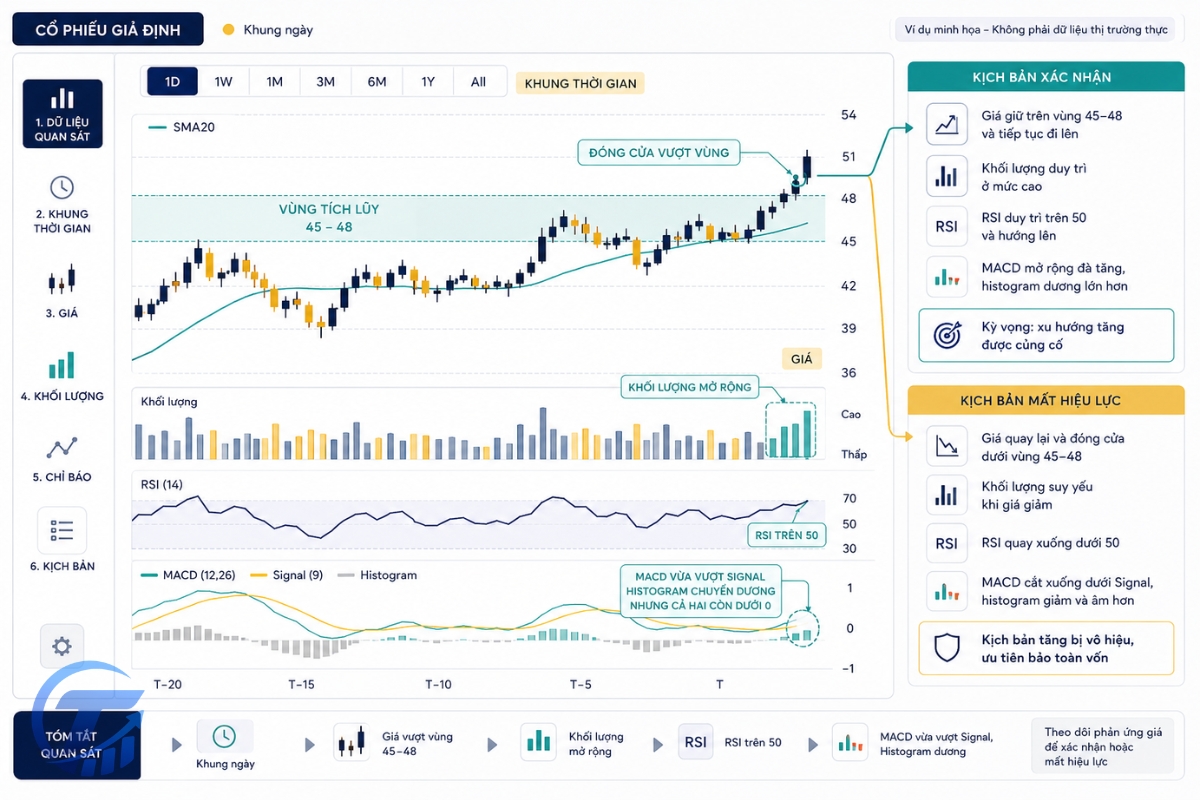Screen dimensions: 1200x800
Task: Click the downtrend chart icon beside 'Giá quay lại và đóng cửa'
Action: tap(946, 446)
